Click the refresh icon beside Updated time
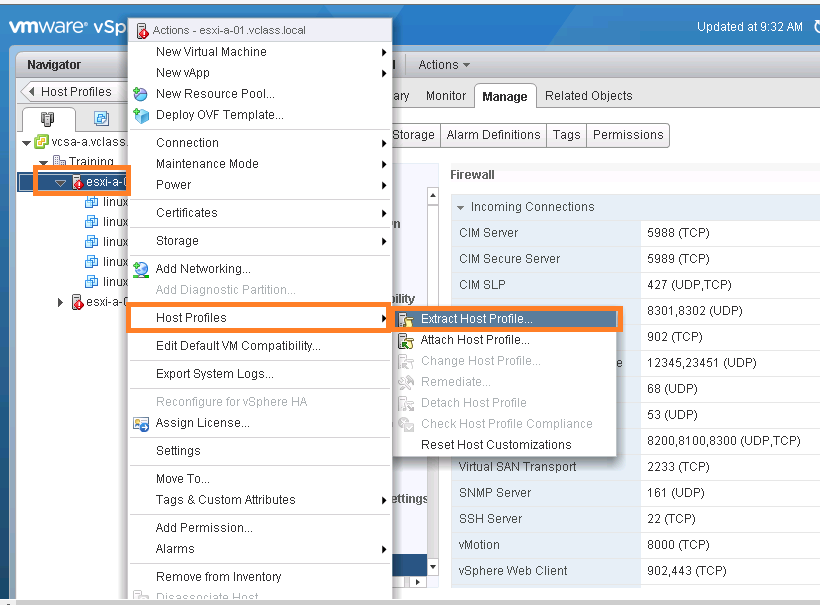820x605 pixels. [x=816, y=27]
